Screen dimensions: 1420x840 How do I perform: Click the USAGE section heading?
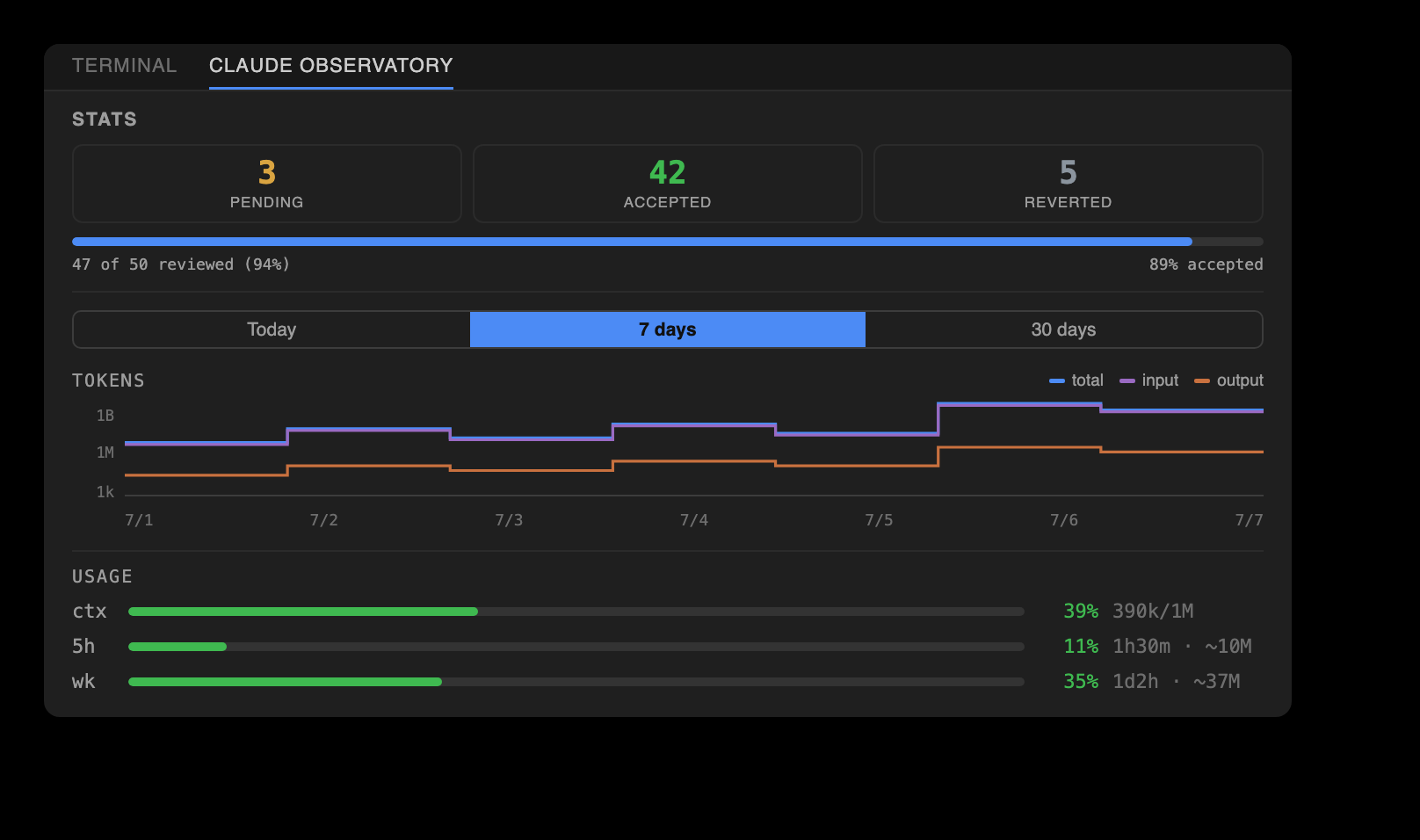[102, 576]
